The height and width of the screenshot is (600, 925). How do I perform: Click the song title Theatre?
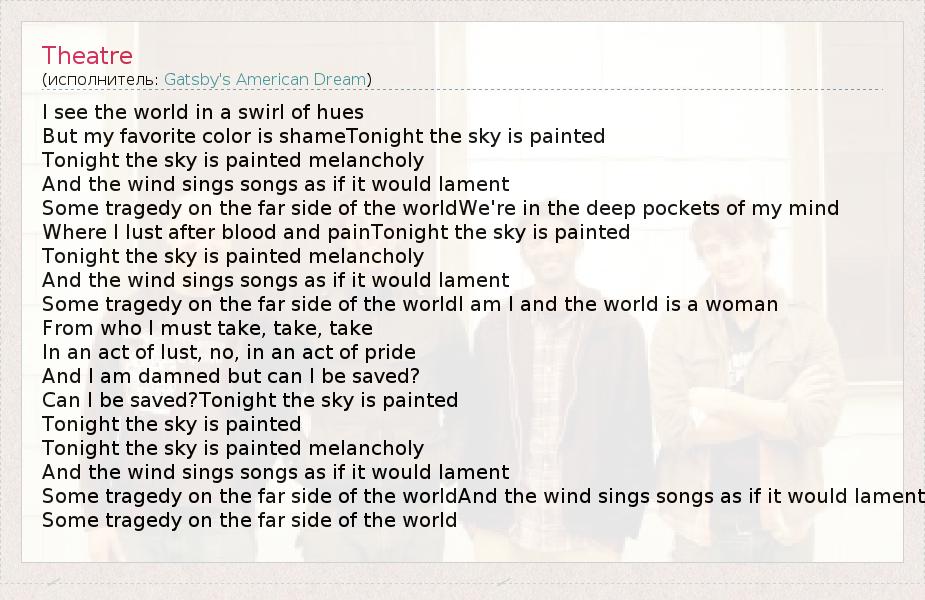click(x=87, y=55)
